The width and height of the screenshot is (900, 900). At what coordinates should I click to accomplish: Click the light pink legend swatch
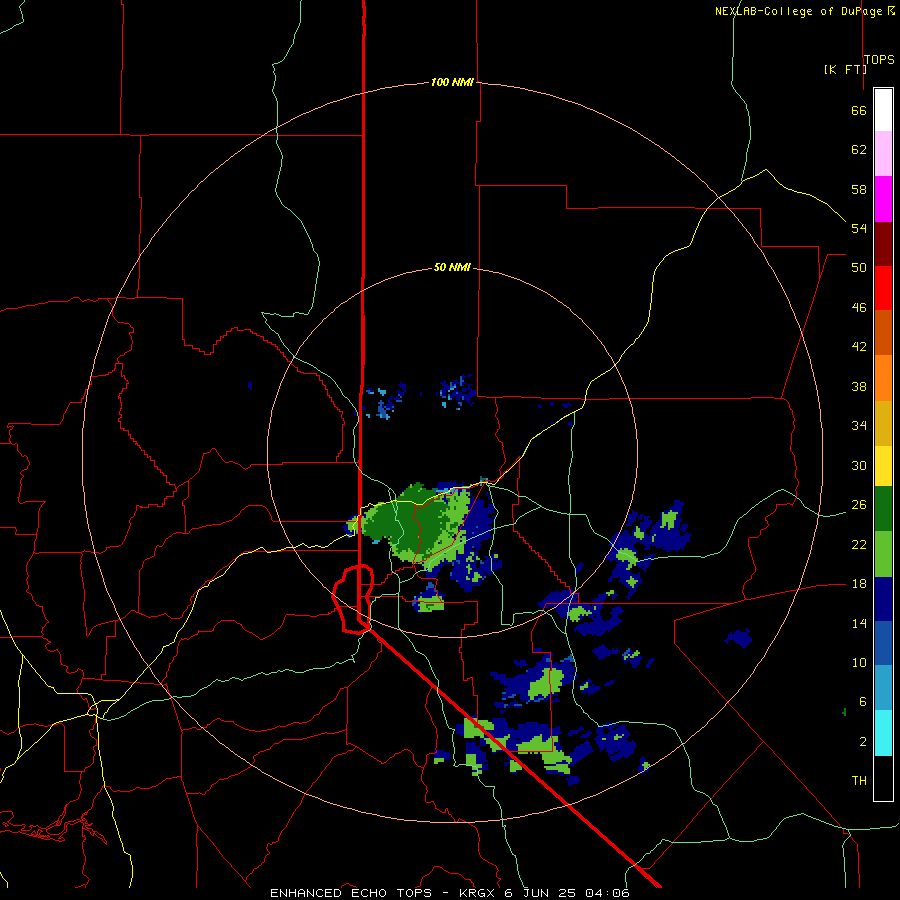point(883,154)
